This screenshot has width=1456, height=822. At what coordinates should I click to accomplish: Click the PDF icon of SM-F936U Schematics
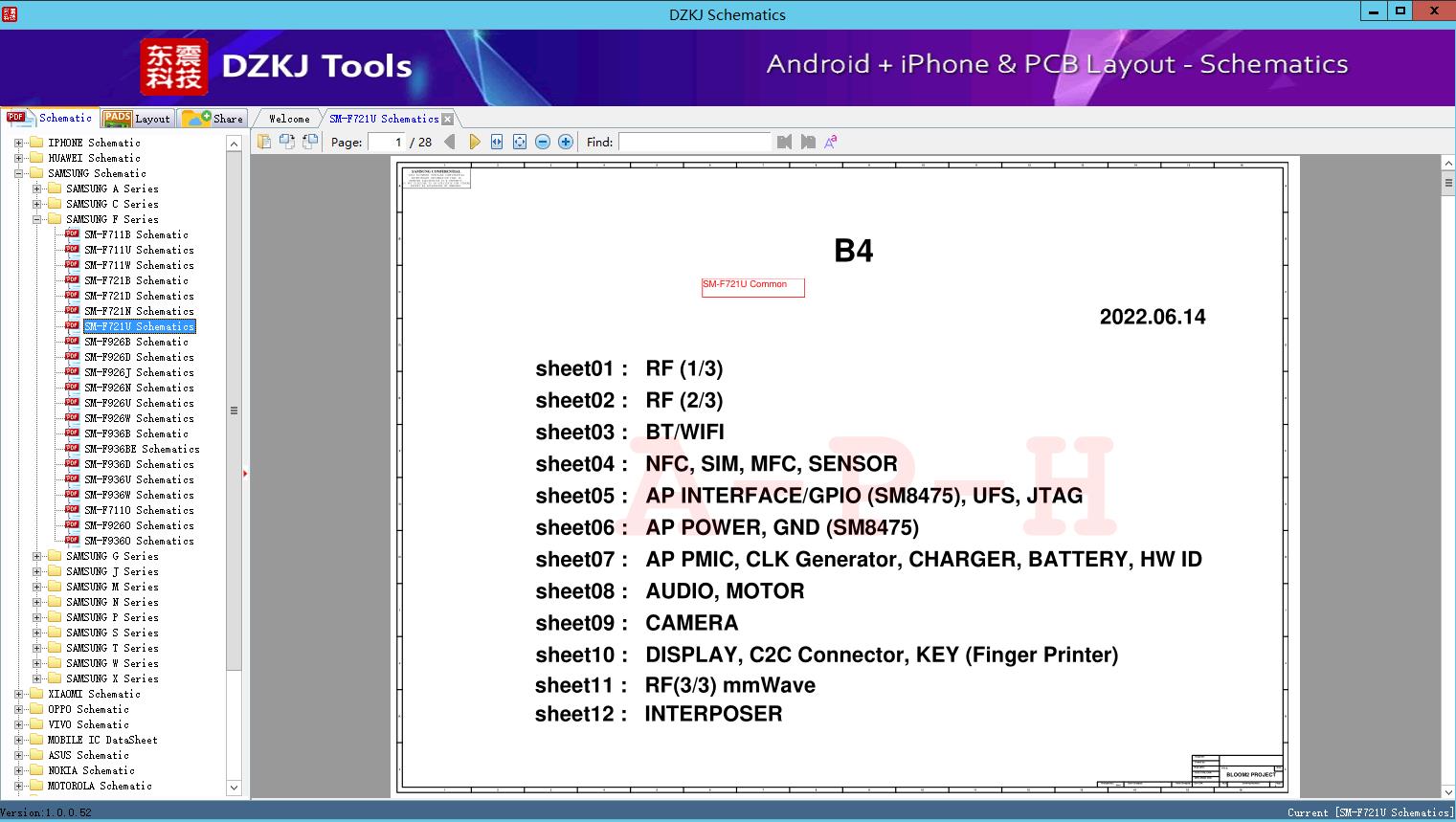(x=72, y=479)
